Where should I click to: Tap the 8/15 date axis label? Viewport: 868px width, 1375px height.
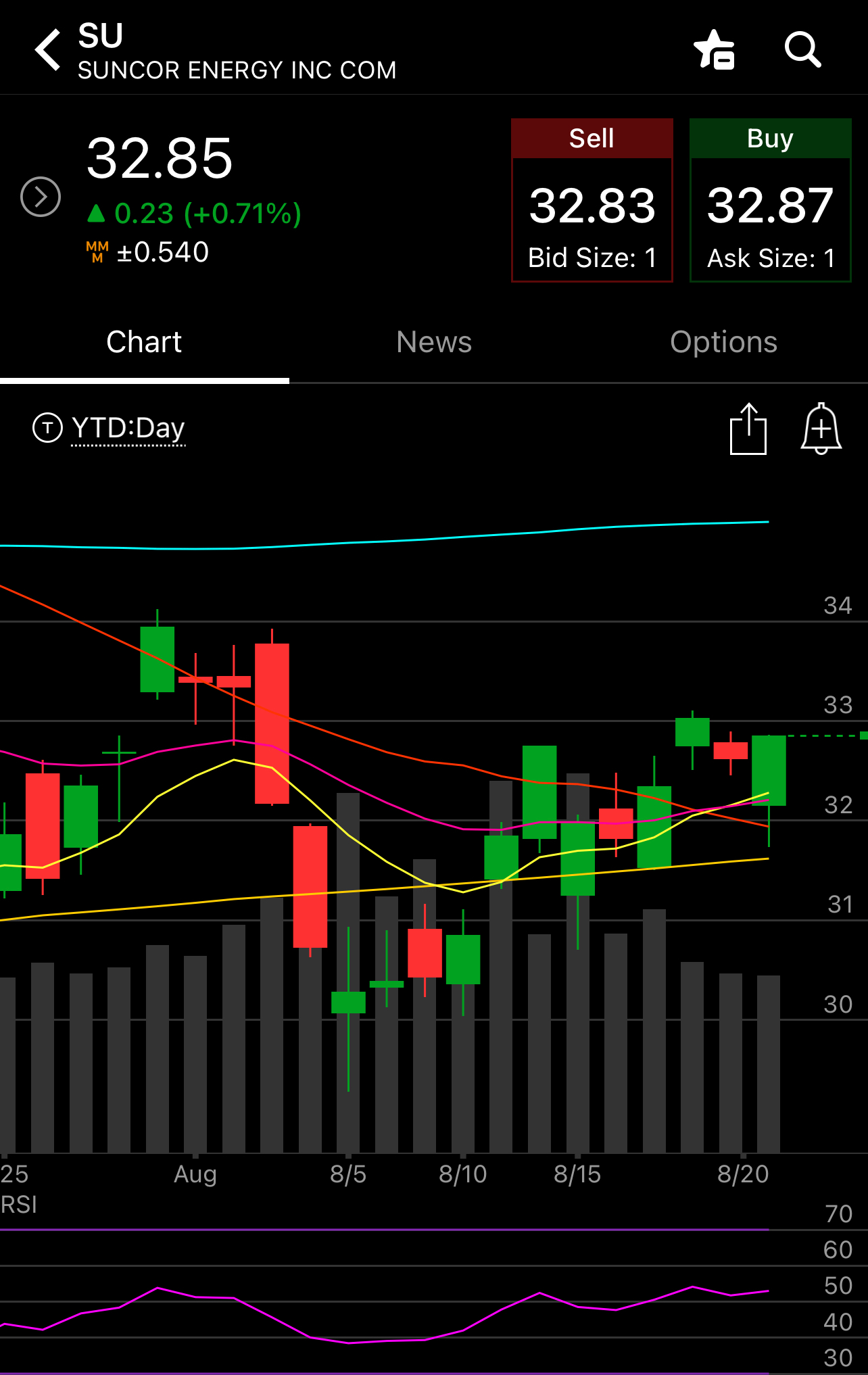click(x=577, y=1174)
